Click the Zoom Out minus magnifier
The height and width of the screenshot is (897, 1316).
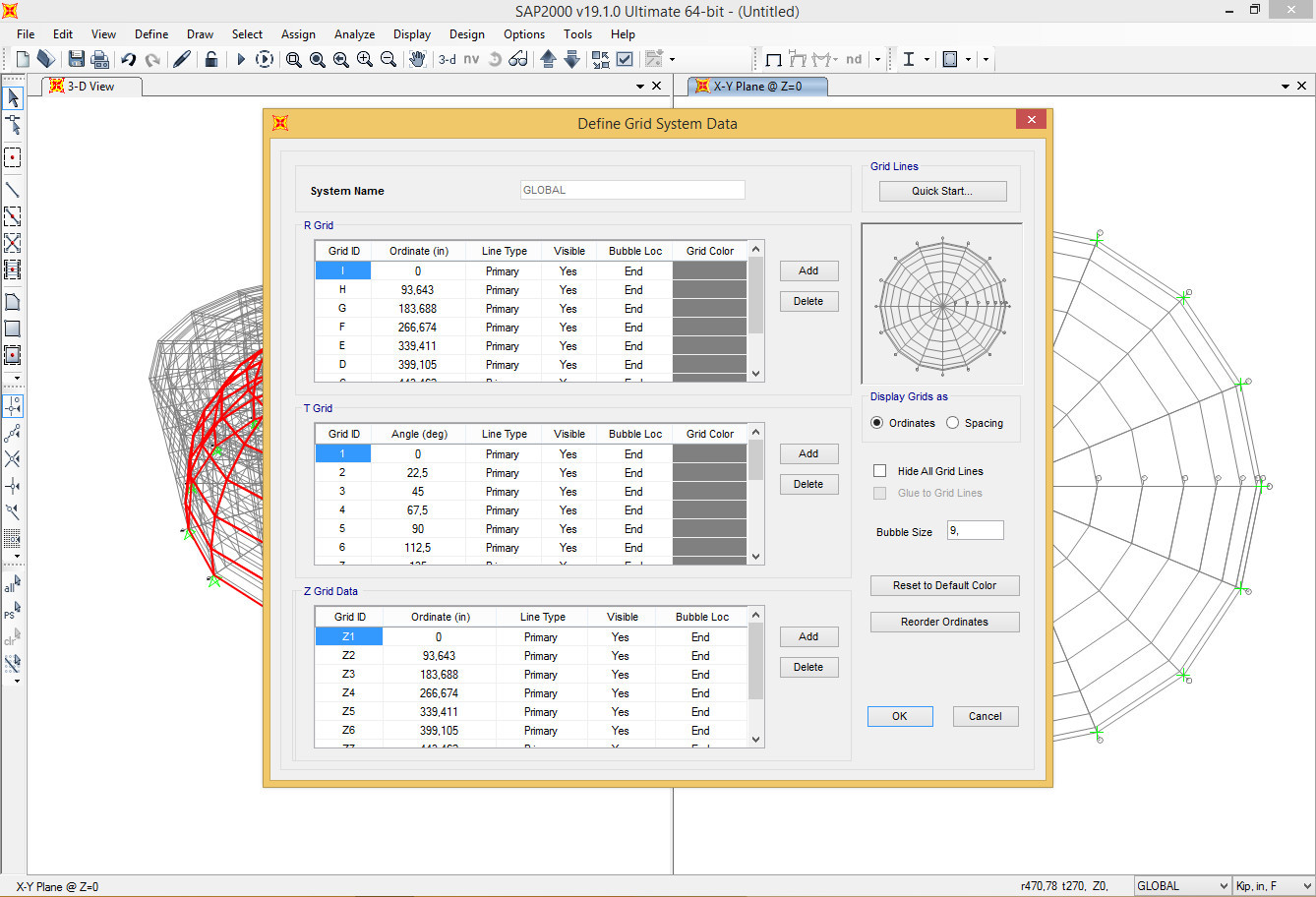(389, 59)
